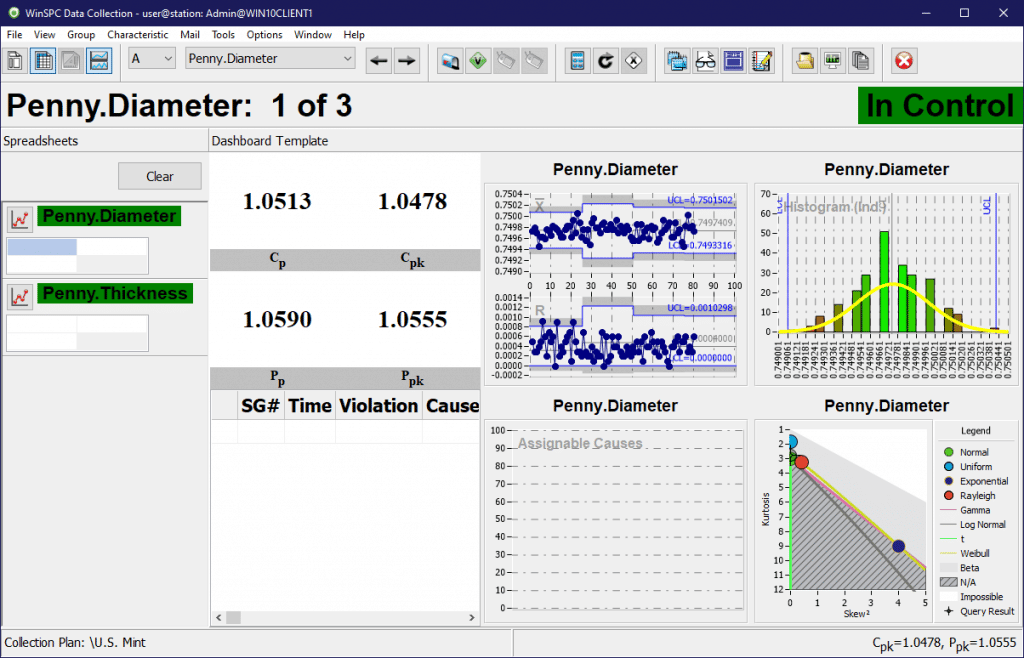Click the Violation column header

377,406
